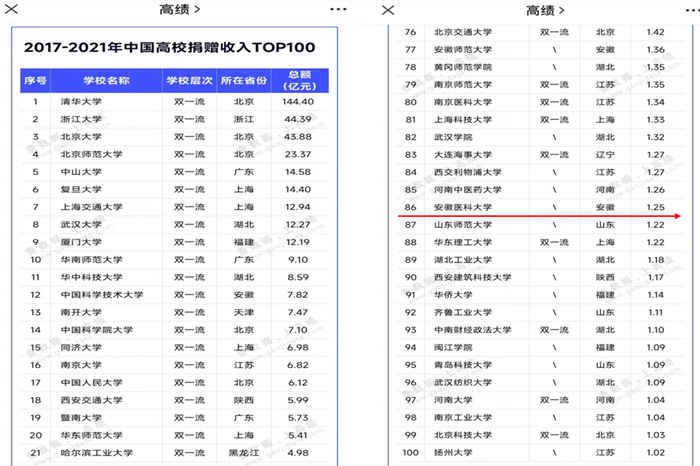
Task: Click 南开大学 in row 13
Action: 81,312
